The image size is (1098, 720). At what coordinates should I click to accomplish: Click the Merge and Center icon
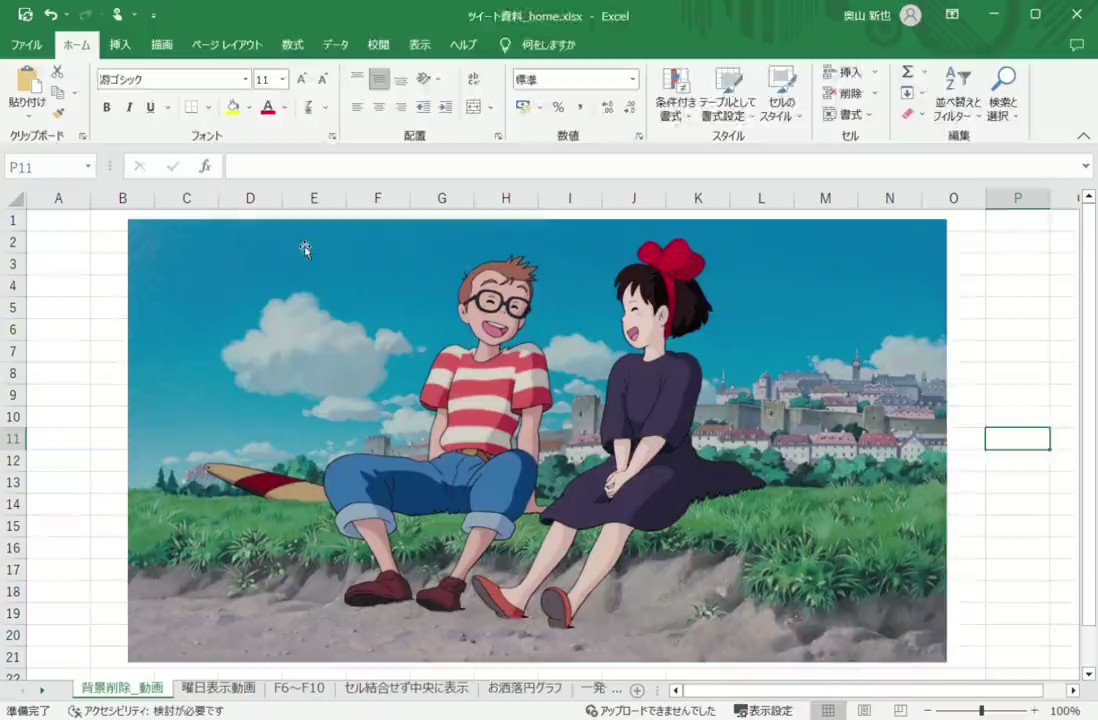[x=473, y=107]
